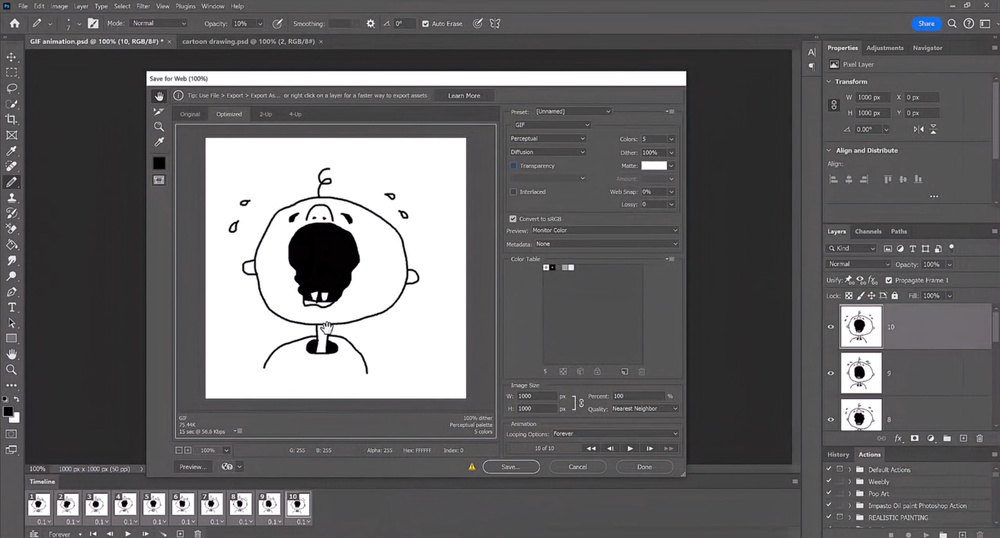Select the Zoom tool in Save for Web dialog
The height and width of the screenshot is (538, 1000).
point(159,127)
